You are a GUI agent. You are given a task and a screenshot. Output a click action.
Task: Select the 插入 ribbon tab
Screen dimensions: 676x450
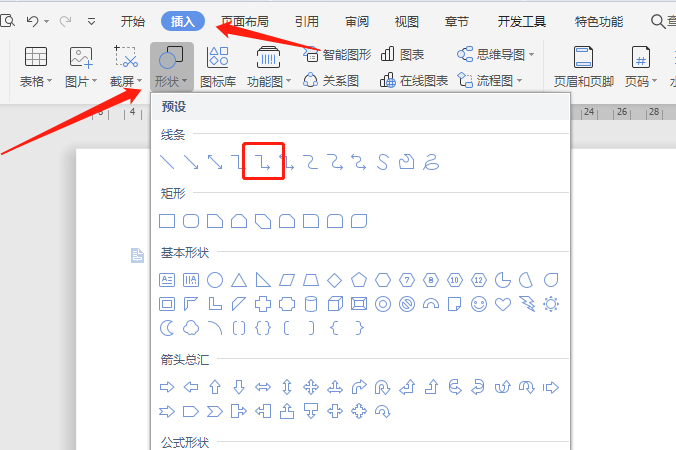tap(183, 21)
